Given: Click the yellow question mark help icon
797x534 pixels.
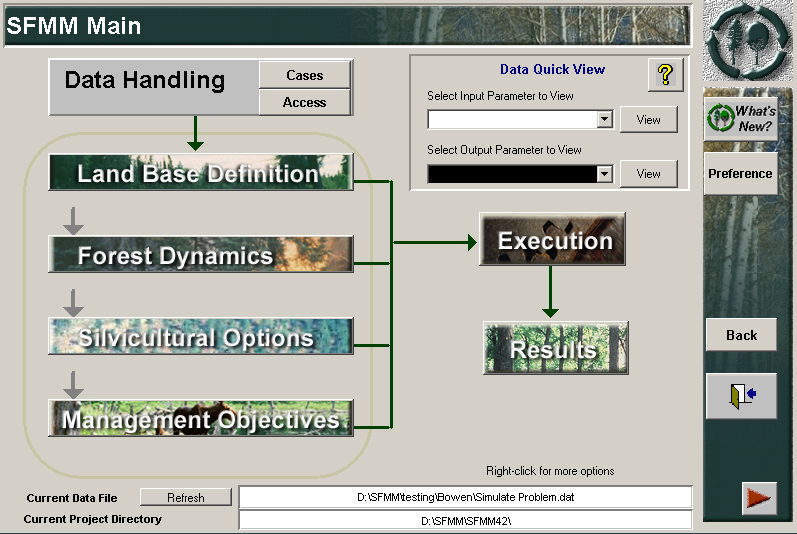Looking at the screenshot, I should 665,75.
